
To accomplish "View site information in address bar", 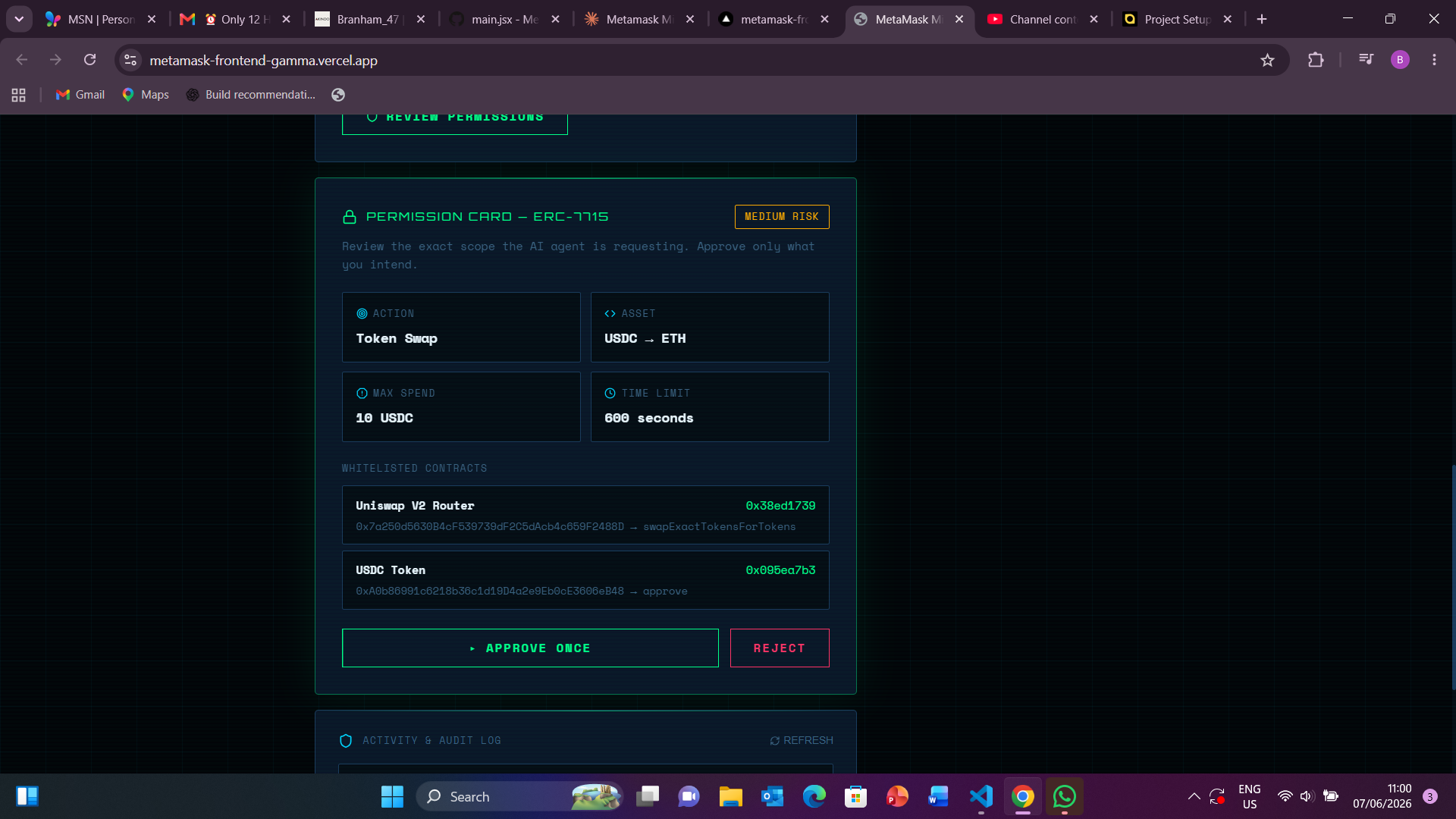I will pos(130,60).
